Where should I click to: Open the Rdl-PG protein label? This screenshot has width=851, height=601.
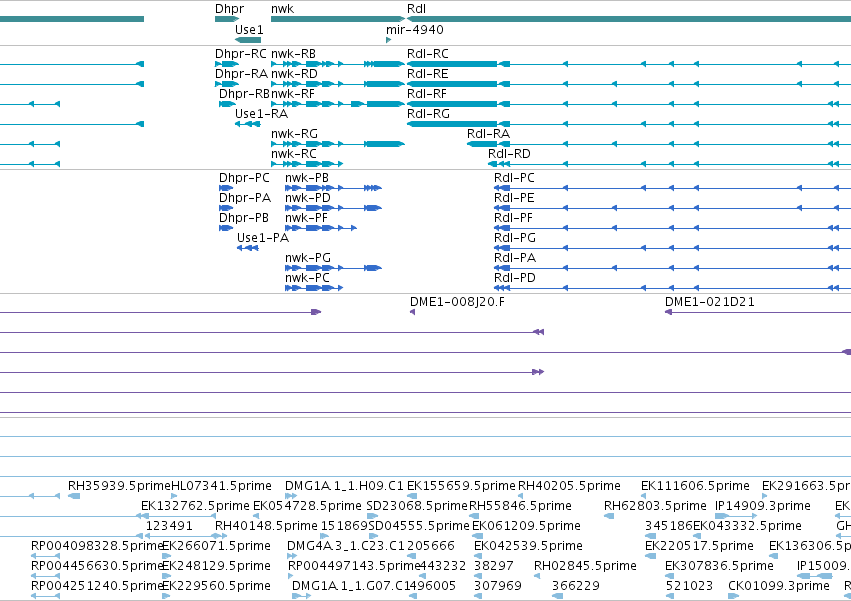tap(515, 238)
